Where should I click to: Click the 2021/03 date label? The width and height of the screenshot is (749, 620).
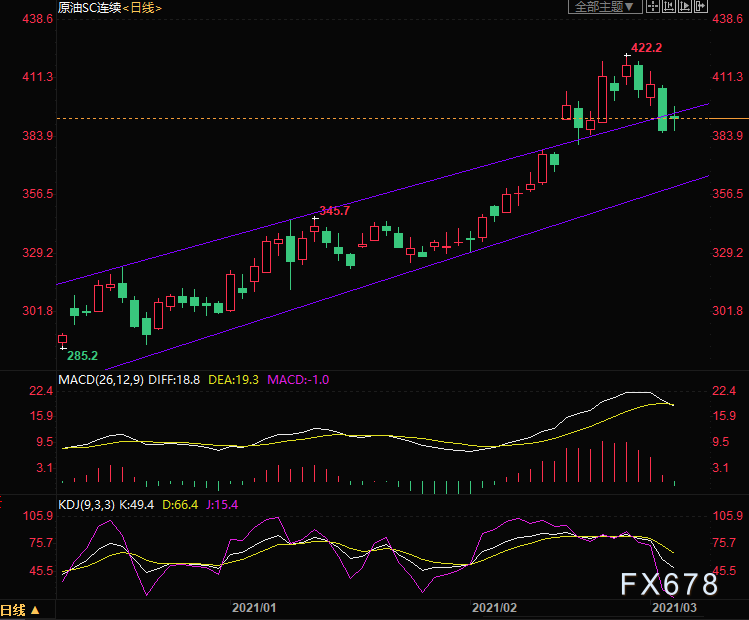coord(674,608)
